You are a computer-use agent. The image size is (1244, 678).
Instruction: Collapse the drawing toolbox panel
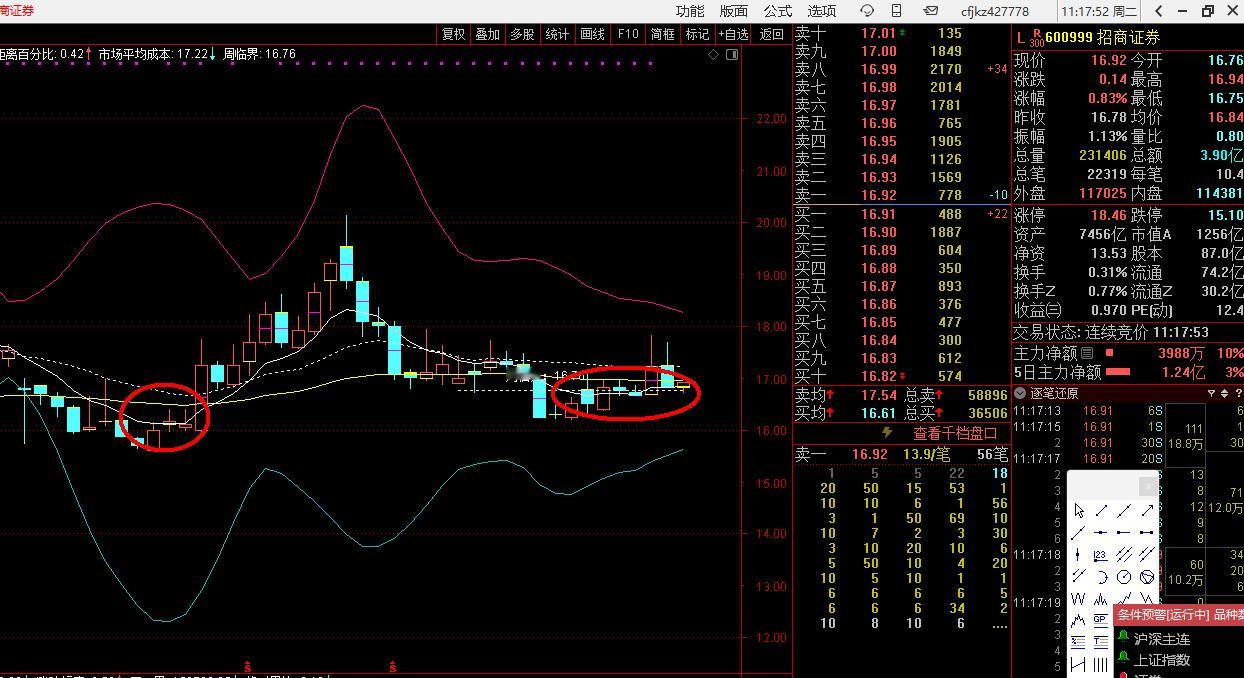click(1148, 486)
